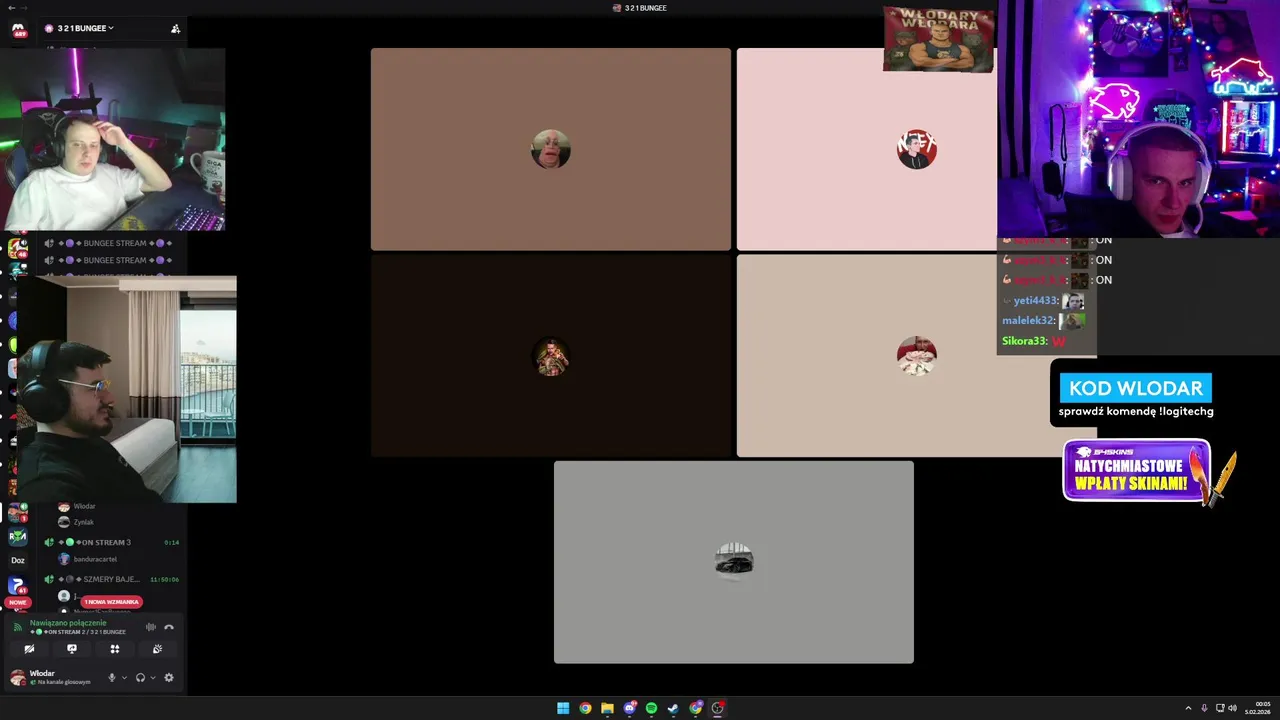Expand headphone output options arrow
1280x720 pixels.
[x=152, y=677]
